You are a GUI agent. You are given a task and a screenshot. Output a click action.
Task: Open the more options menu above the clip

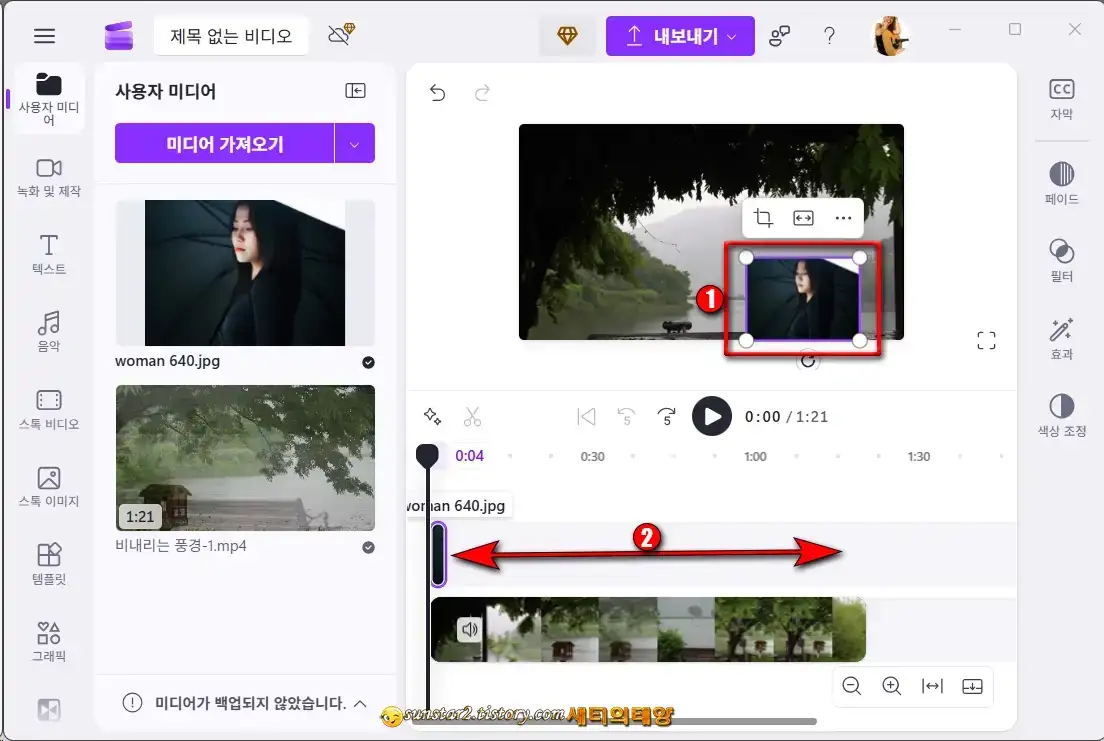coord(843,217)
